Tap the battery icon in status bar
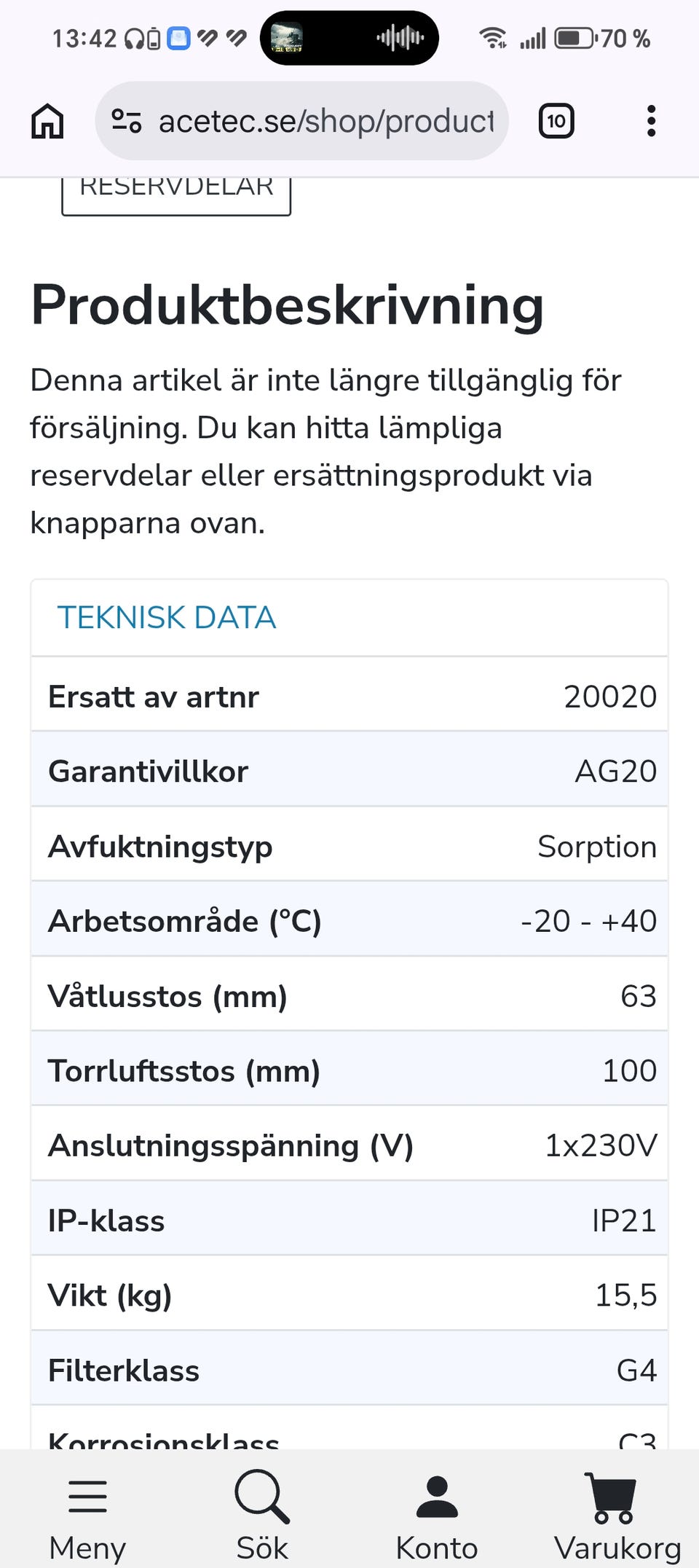Viewport: 699px width, 1568px height. (575, 38)
